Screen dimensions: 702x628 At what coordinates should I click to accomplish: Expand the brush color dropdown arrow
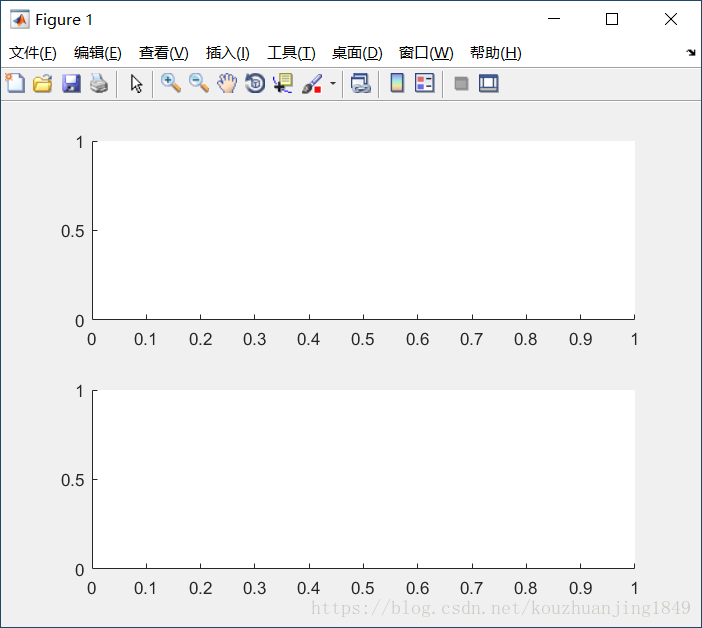(x=333, y=84)
